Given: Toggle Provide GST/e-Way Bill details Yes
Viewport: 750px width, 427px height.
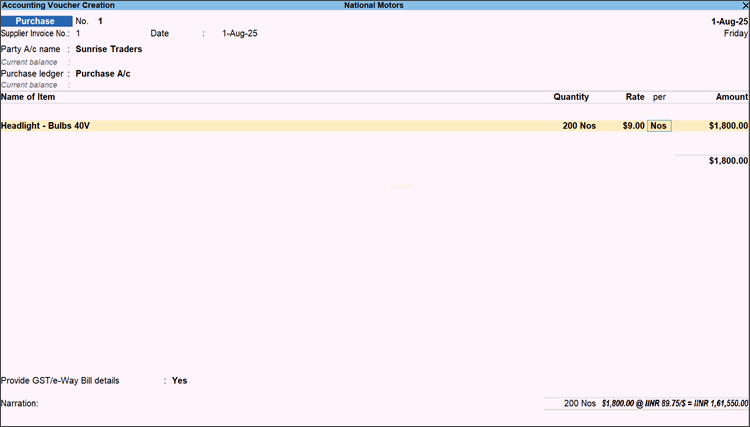Looking at the screenshot, I should (x=179, y=381).
